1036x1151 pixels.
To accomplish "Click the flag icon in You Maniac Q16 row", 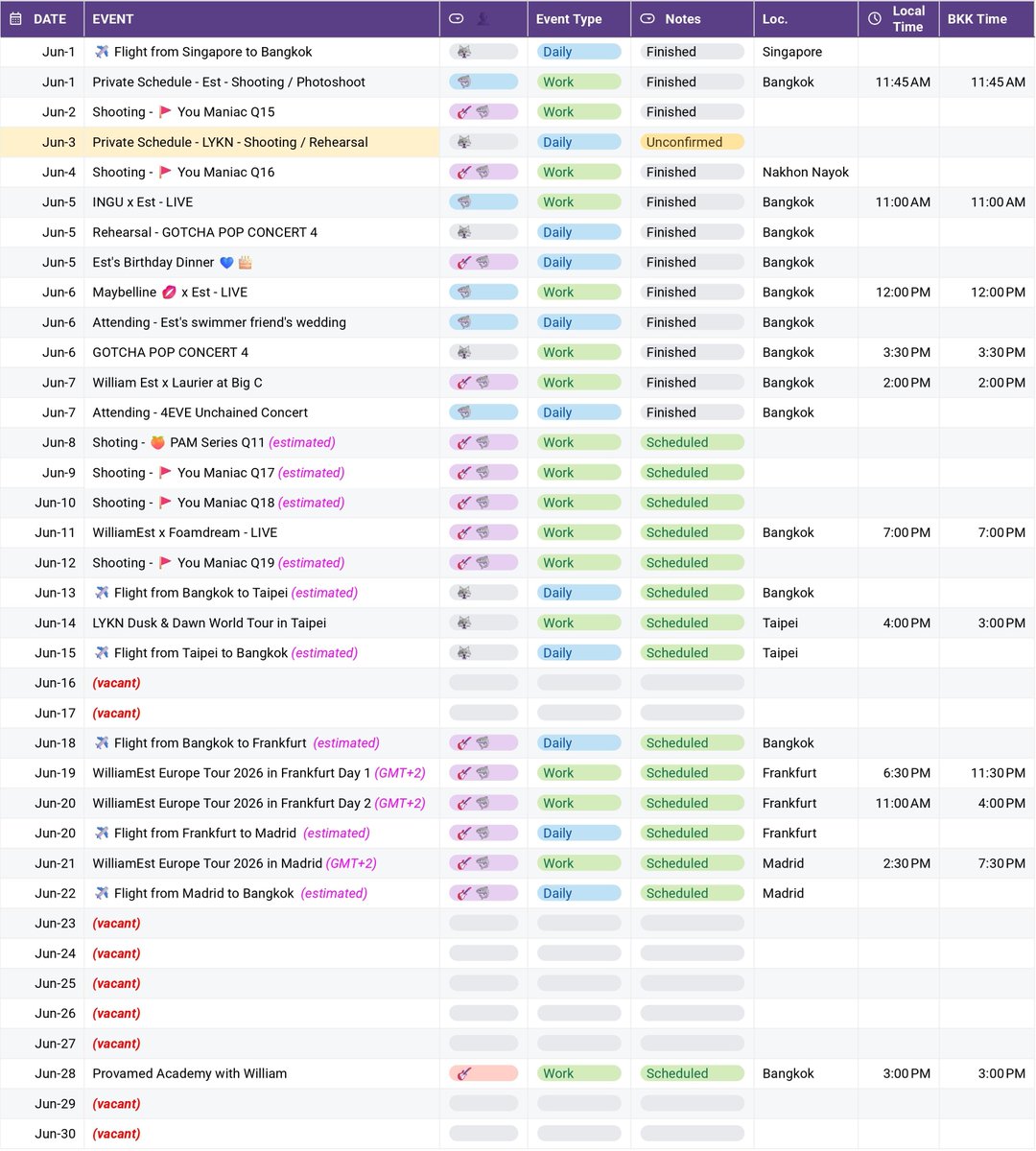I will pos(165,173).
